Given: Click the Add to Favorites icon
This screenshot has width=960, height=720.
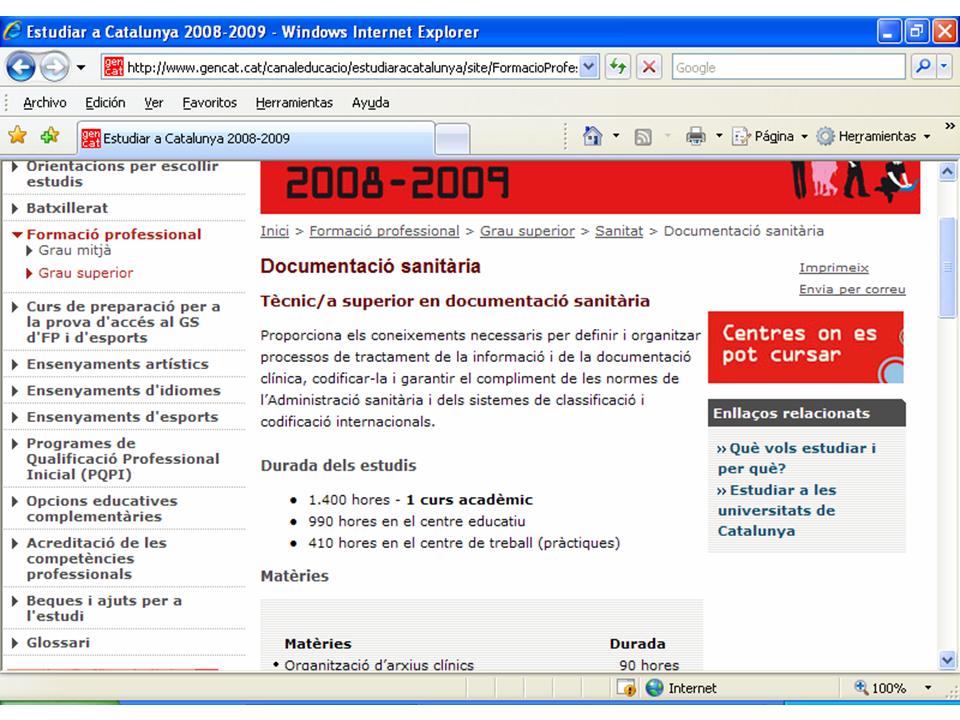Looking at the screenshot, I should coord(50,135).
